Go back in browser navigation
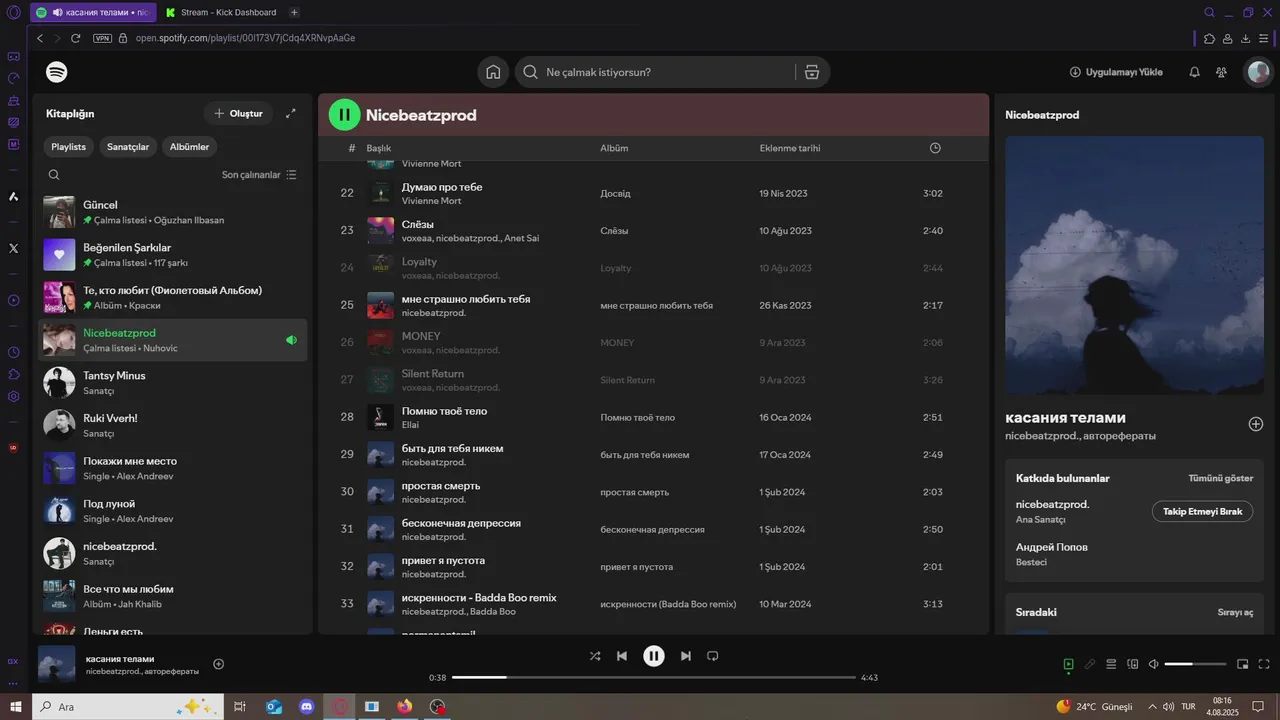 [x=40, y=38]
